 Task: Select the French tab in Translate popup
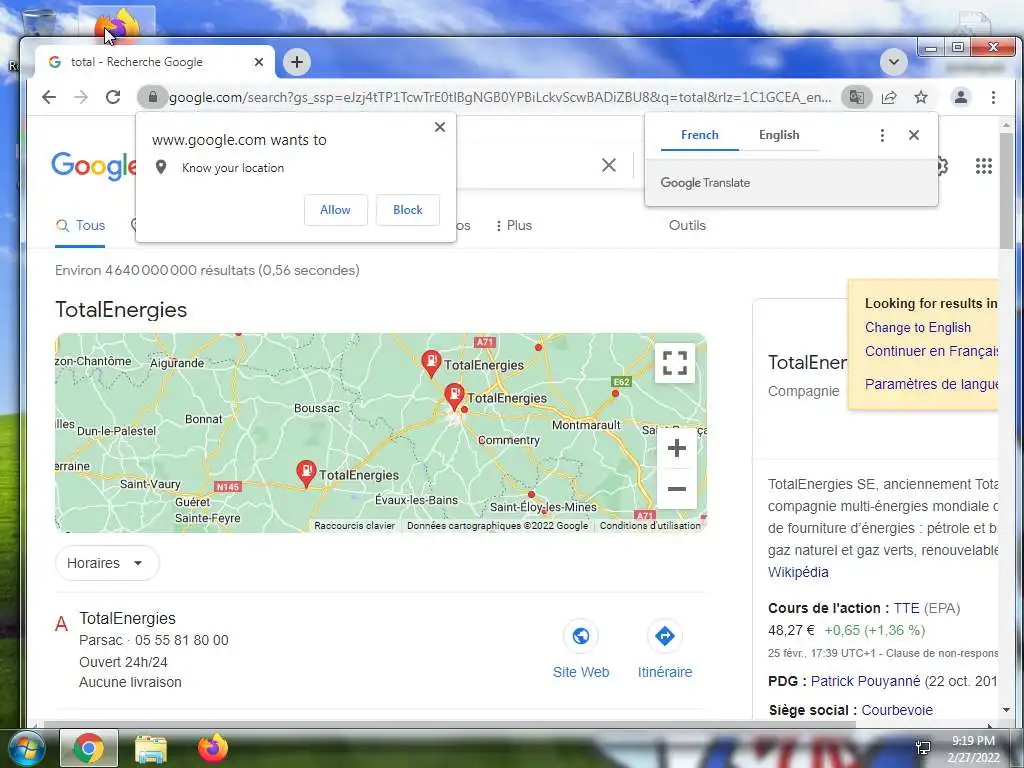[699, 135]
